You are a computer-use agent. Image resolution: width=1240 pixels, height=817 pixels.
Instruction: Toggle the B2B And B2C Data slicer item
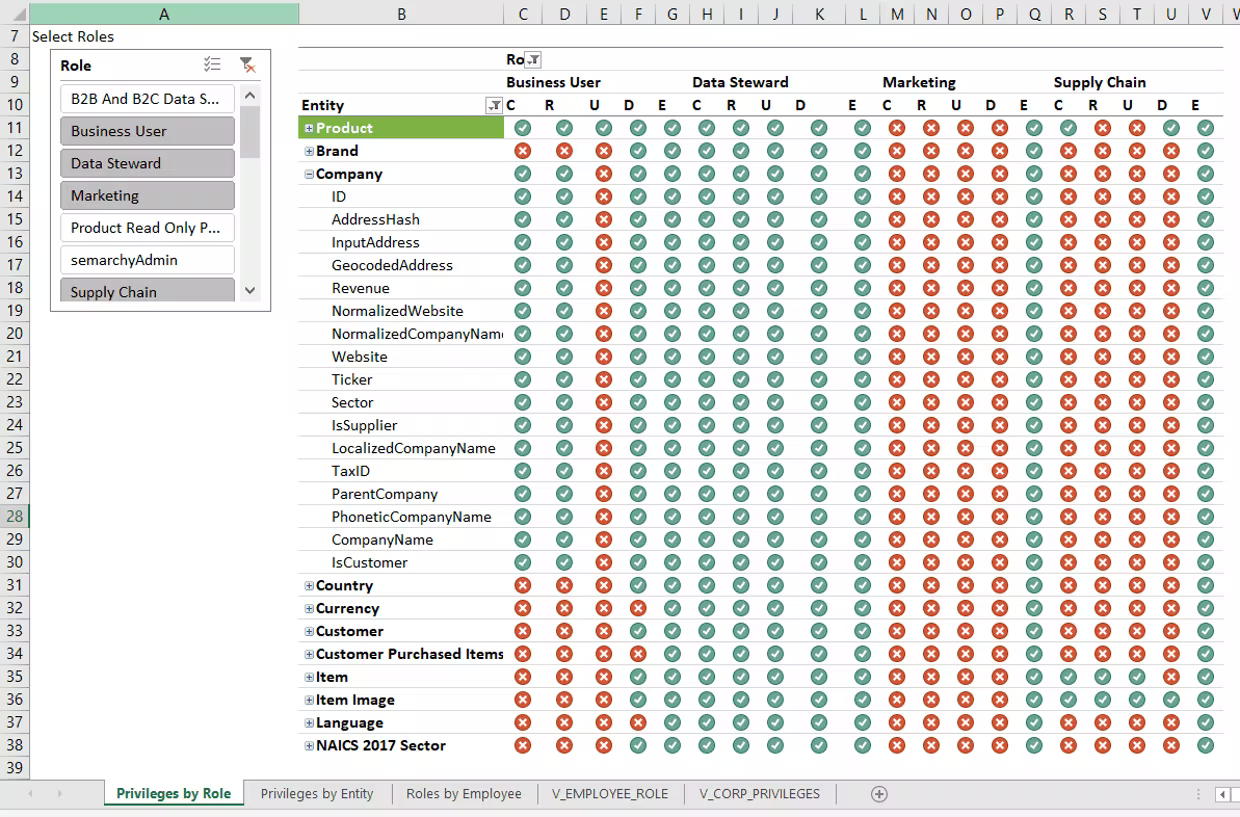point(147,99)
